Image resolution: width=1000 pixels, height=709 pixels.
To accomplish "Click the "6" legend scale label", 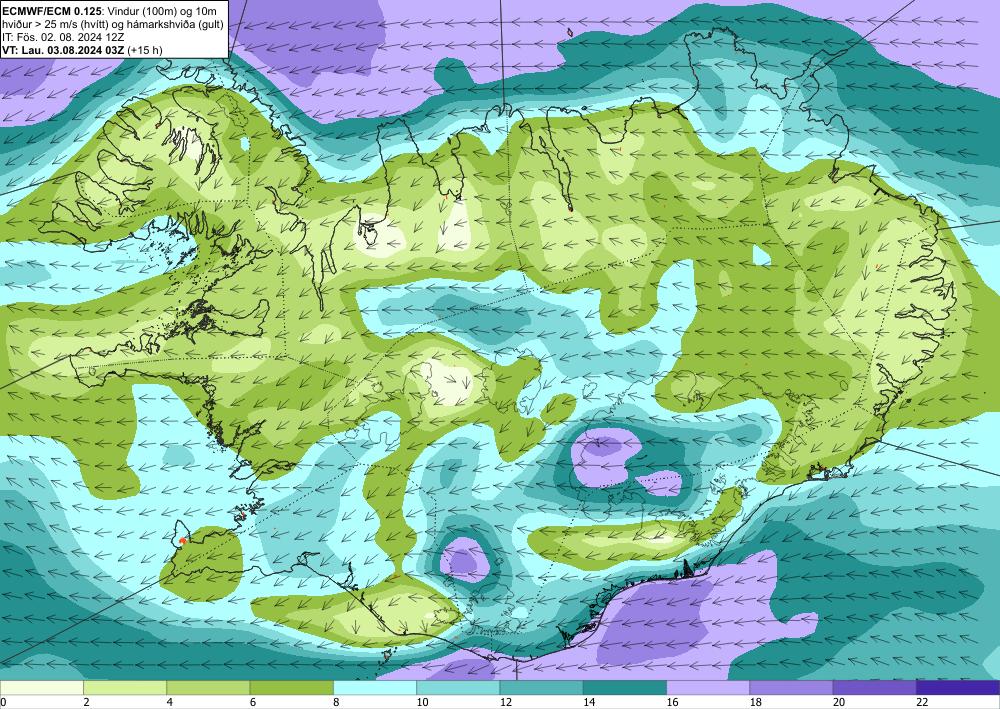I will [x=253, y=702].
